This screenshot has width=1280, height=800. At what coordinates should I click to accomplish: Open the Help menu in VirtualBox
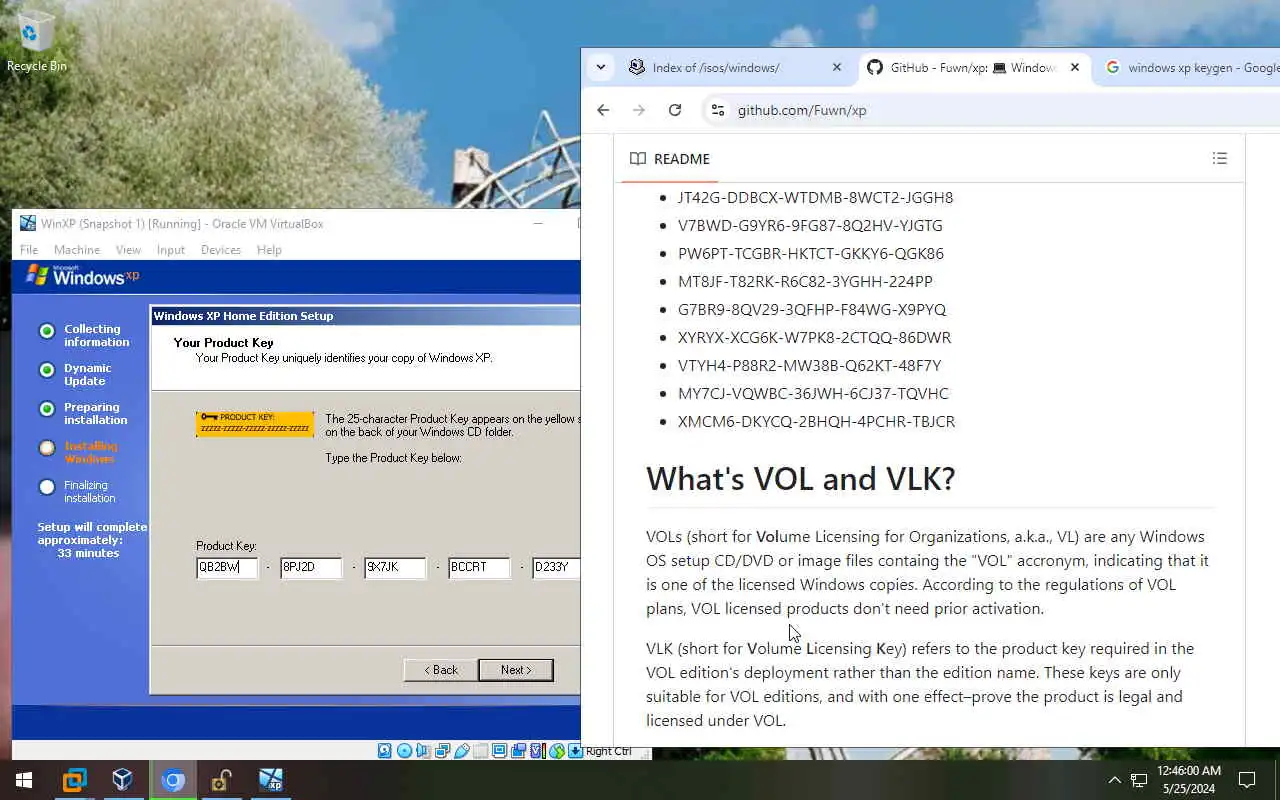[269, 250]
